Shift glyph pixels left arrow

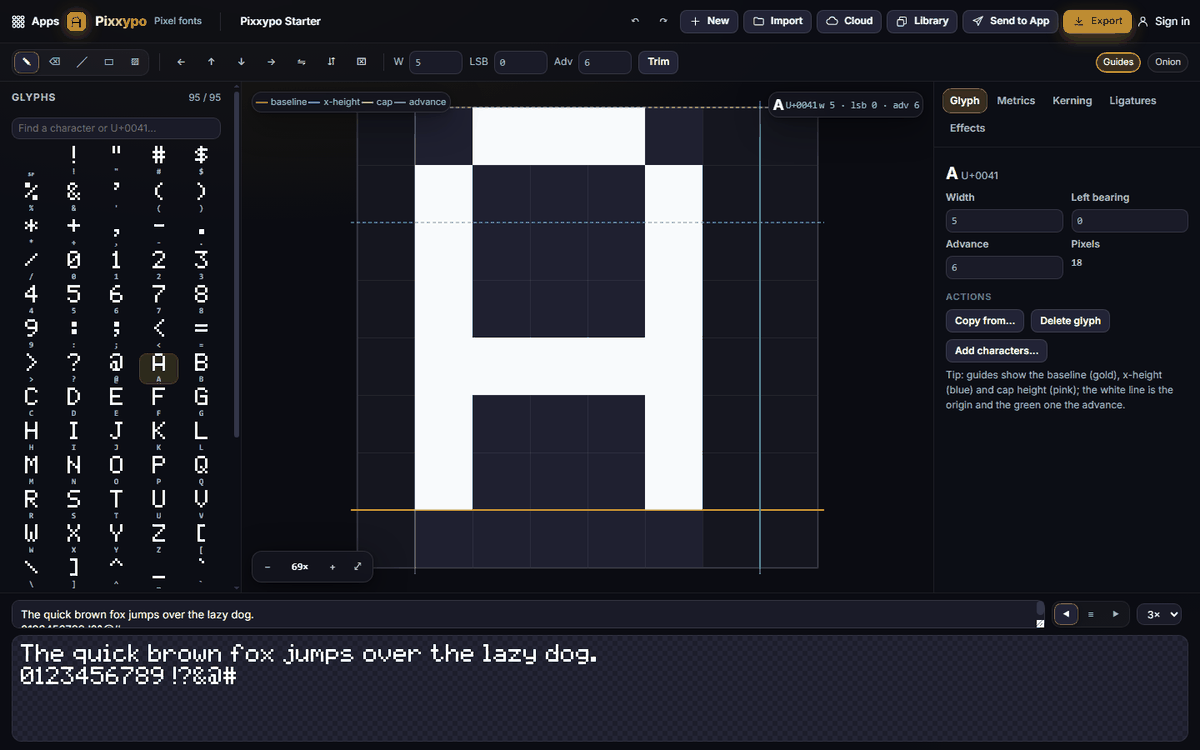pyautogui.click(x=181, y=62)
